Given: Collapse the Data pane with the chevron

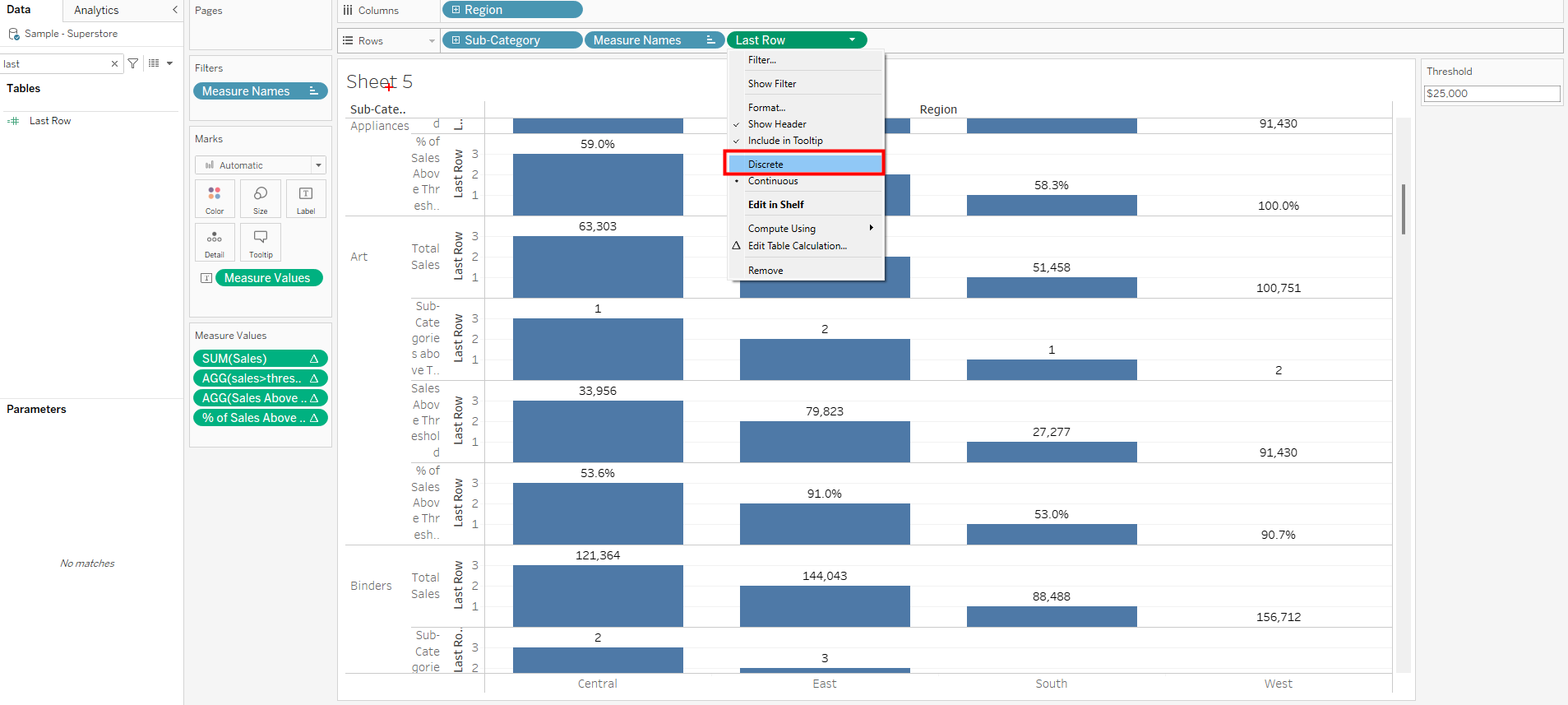Looking at the screenshot, I should [175, 10].
